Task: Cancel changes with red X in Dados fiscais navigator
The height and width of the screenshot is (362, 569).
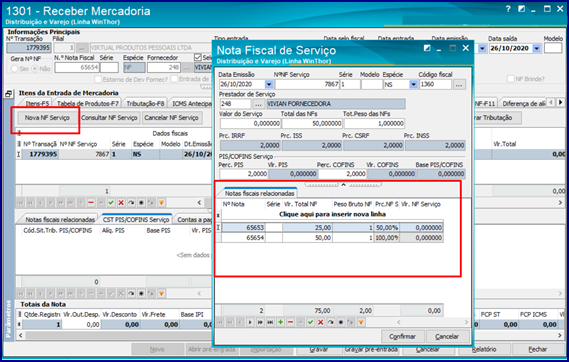Action: 121,202
